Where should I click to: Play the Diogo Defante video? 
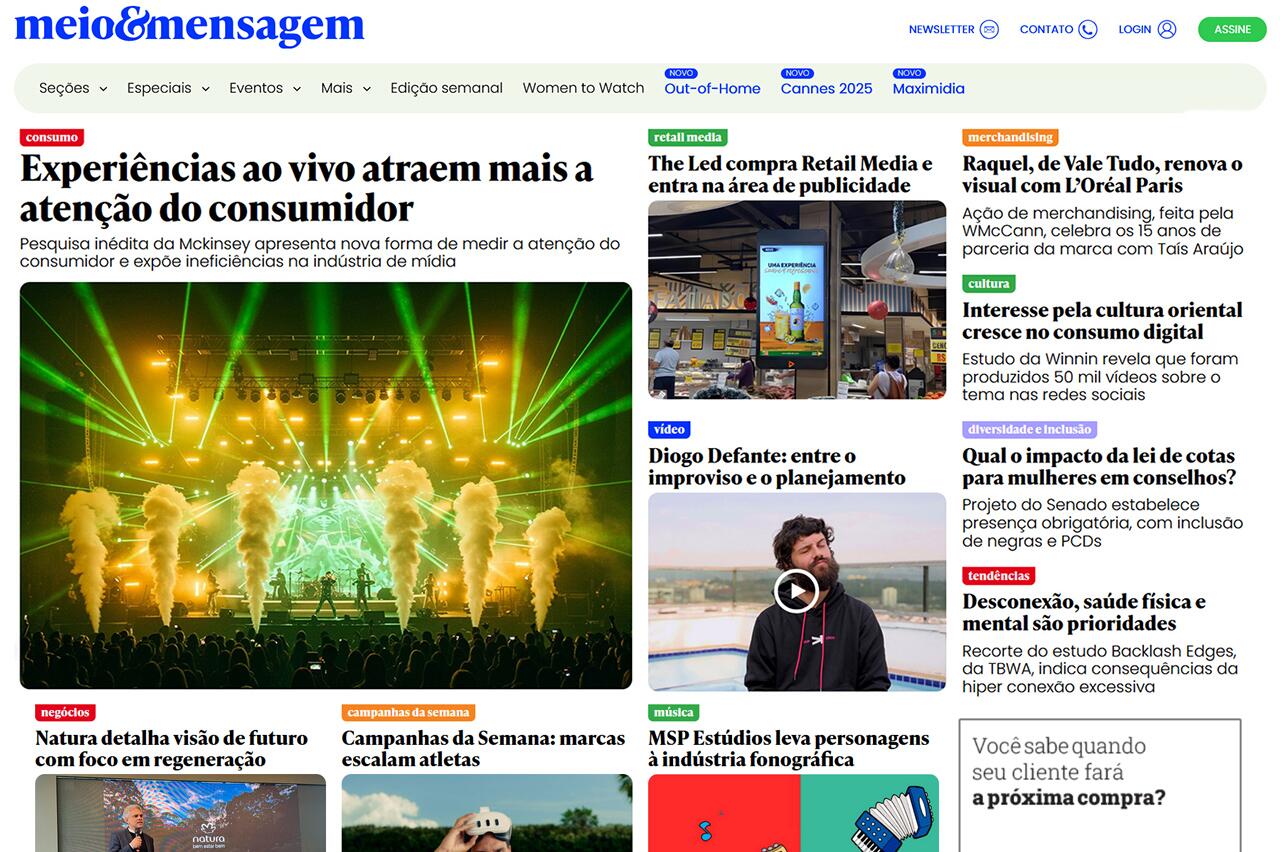796,591
